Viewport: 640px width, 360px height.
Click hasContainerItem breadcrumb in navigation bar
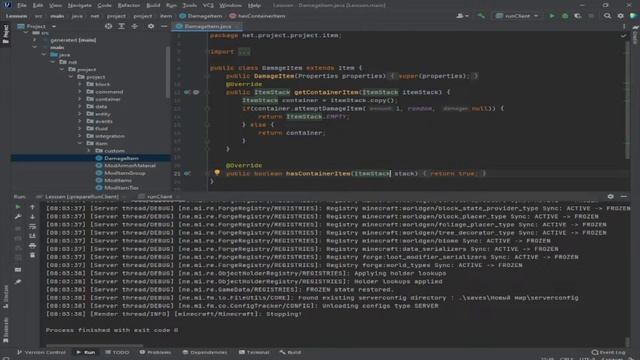(257, 16)
